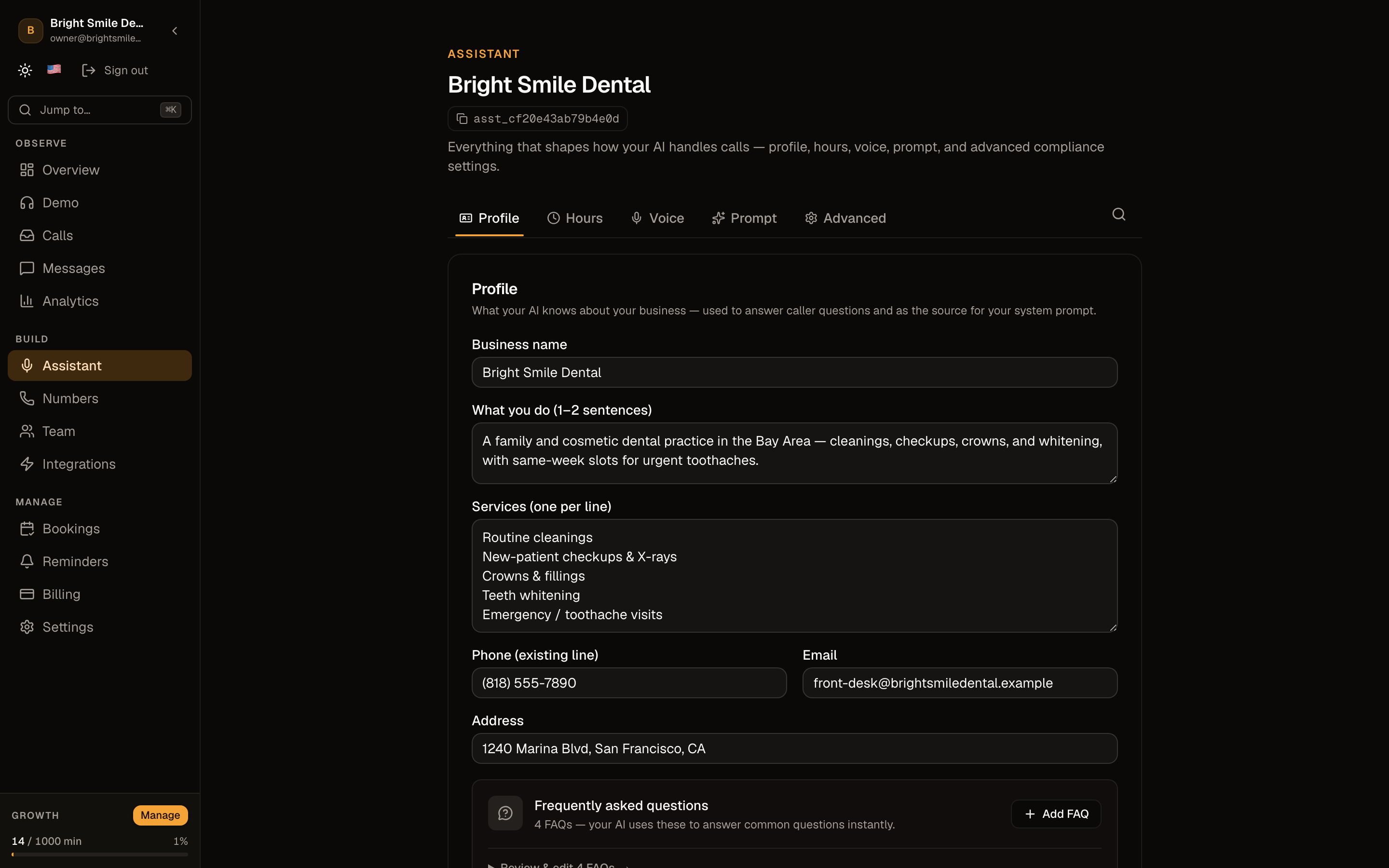
Task: Click the Manage plan button
Action: (160, 815)
